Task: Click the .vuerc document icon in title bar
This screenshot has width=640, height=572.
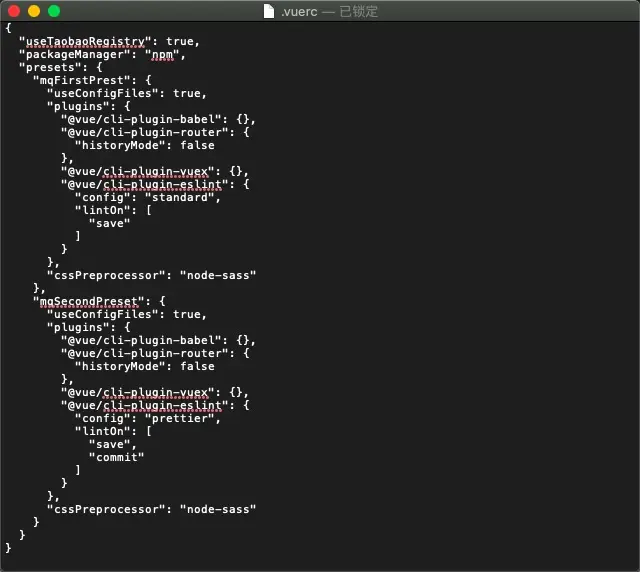Action: pyautogui.click(x=269, y=11)
